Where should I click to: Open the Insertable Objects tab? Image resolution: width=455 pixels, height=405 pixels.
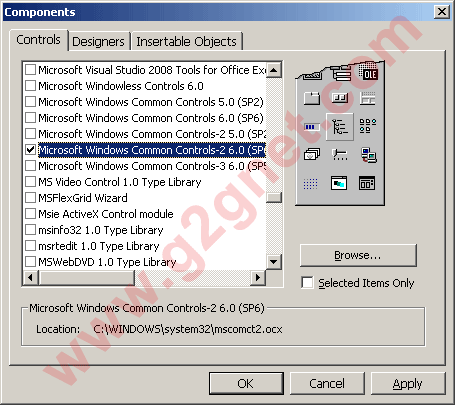[x=186, y=41]
